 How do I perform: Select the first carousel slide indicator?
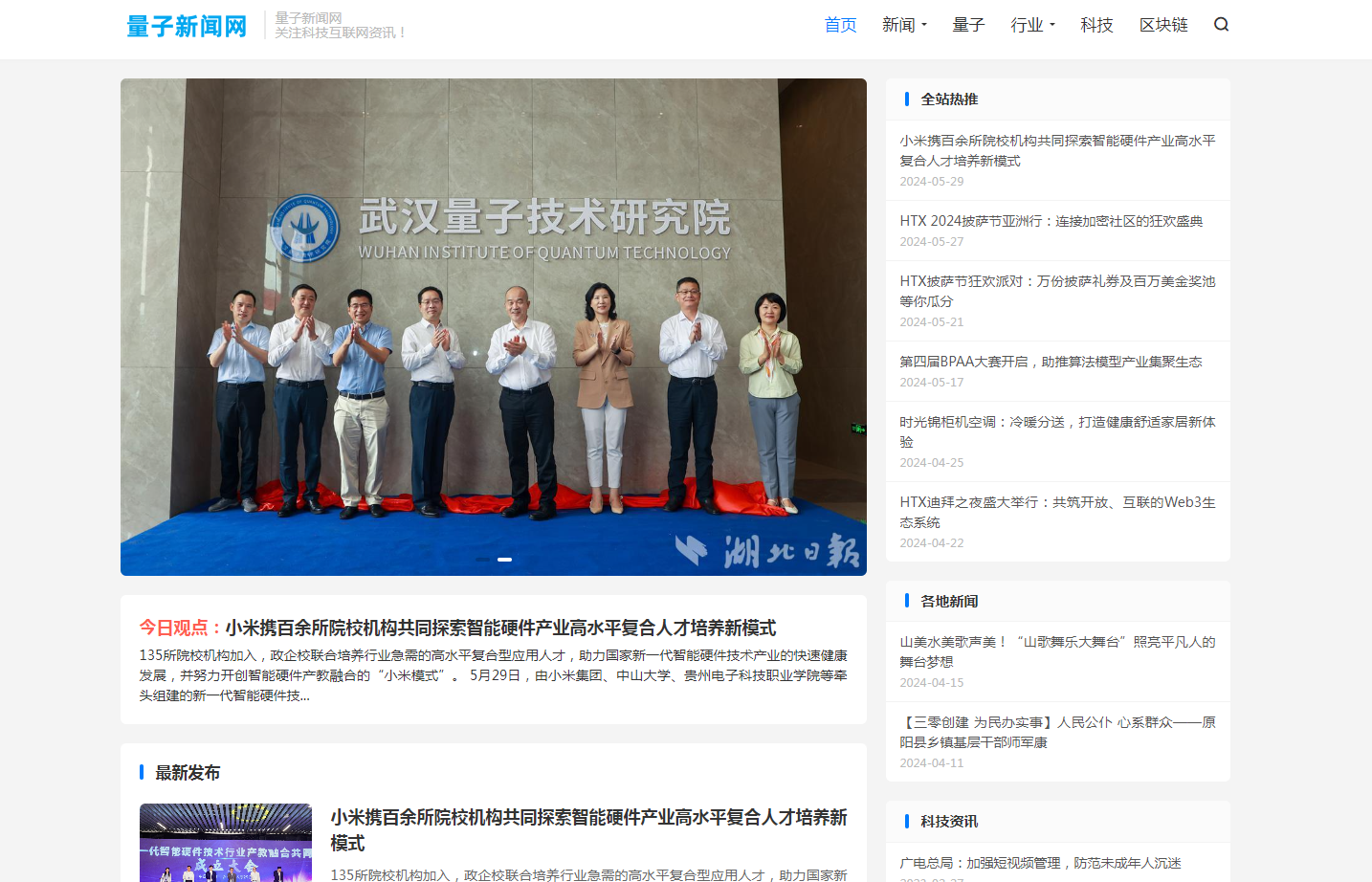(x=482, y=560)
